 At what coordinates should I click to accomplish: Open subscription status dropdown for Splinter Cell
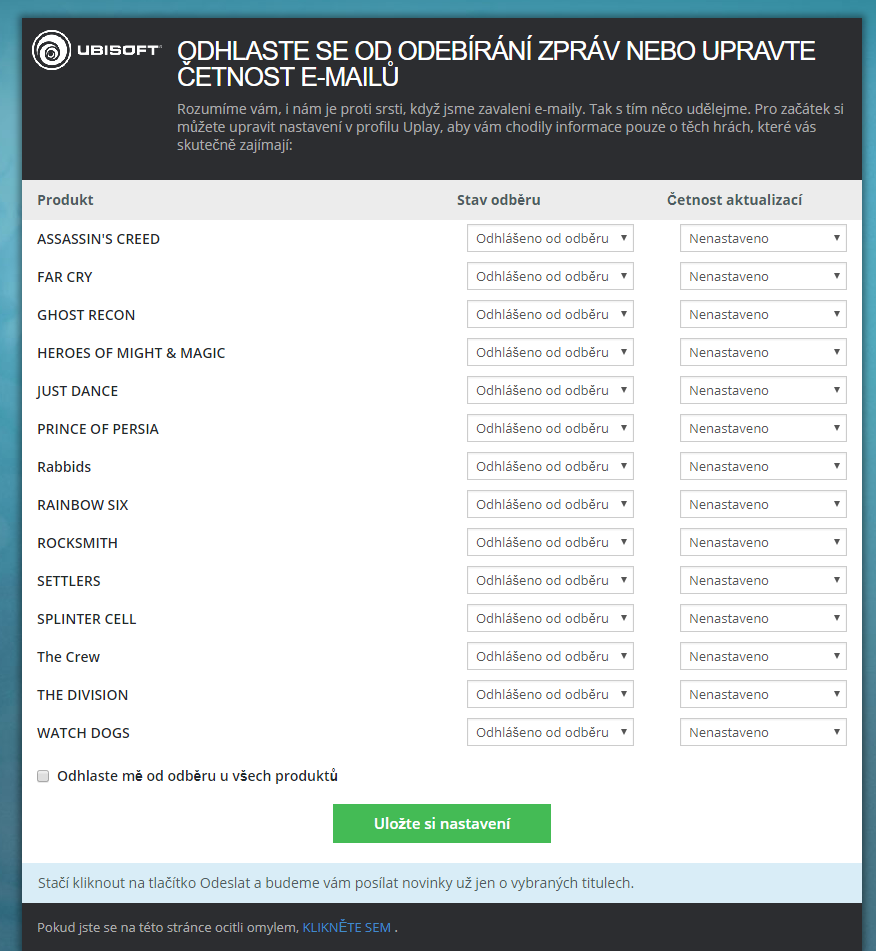pos(550,618)
